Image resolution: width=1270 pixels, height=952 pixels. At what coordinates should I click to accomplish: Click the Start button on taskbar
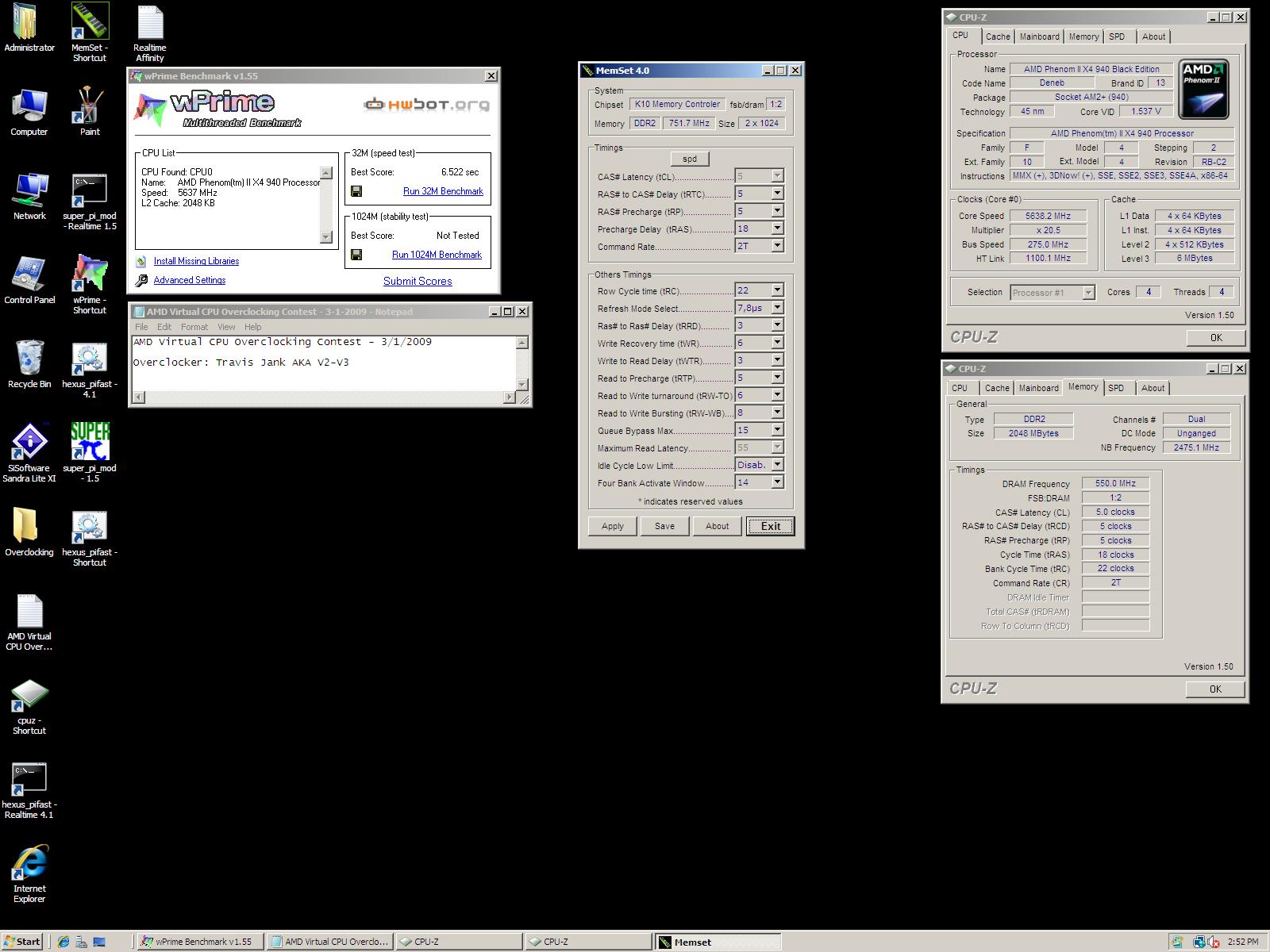pos(22,942)
